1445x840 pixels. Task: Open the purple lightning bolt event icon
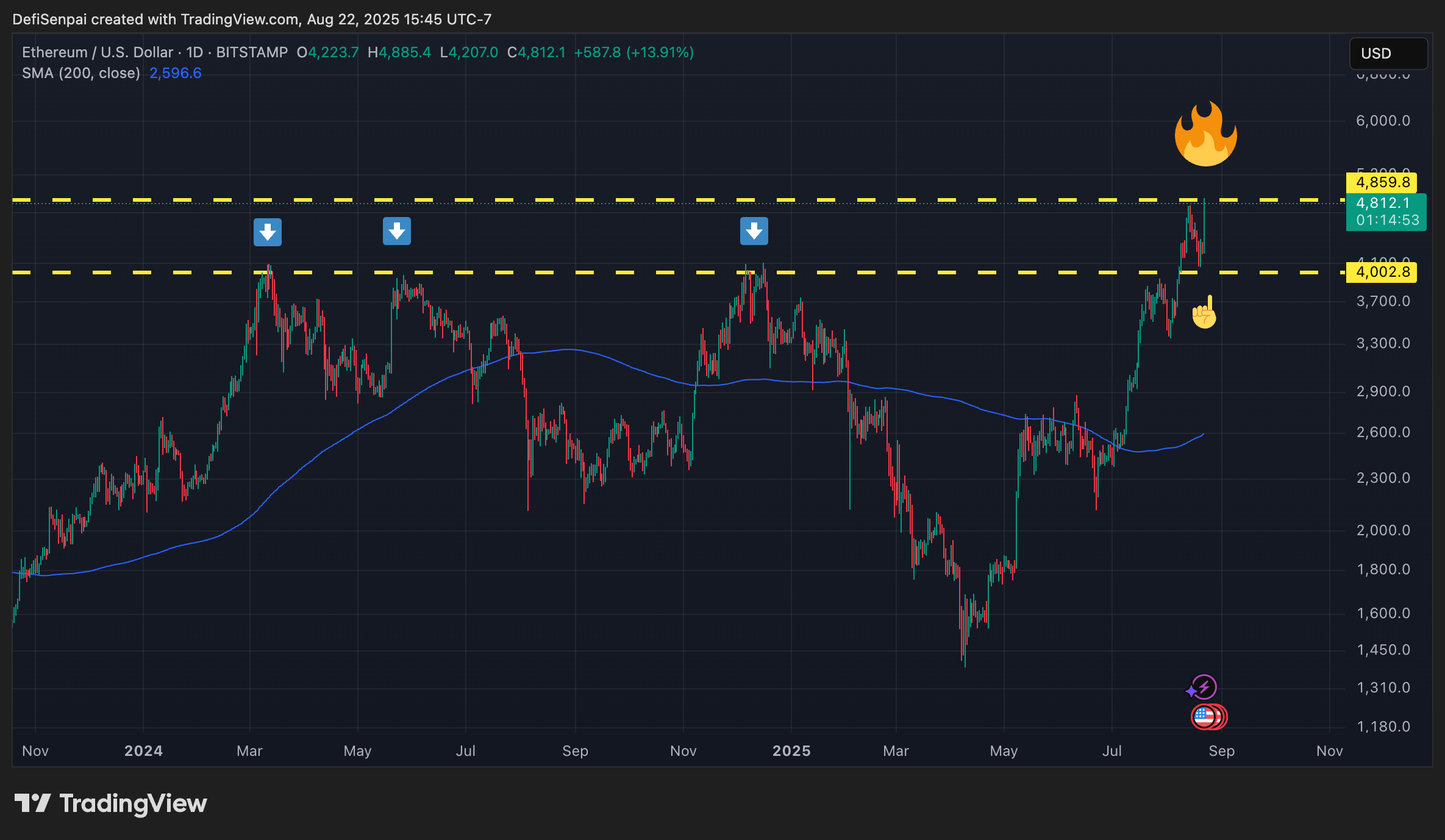1204,687
